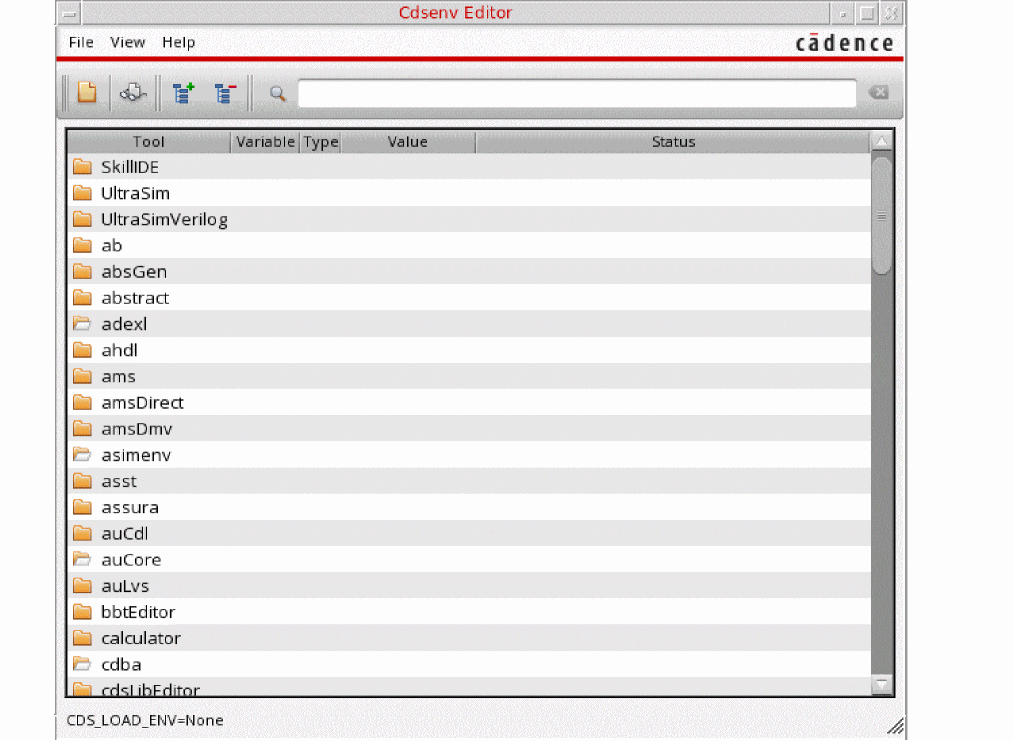Select the UltraSim tool name
The image size is (1013, 741).
(136, 193)
